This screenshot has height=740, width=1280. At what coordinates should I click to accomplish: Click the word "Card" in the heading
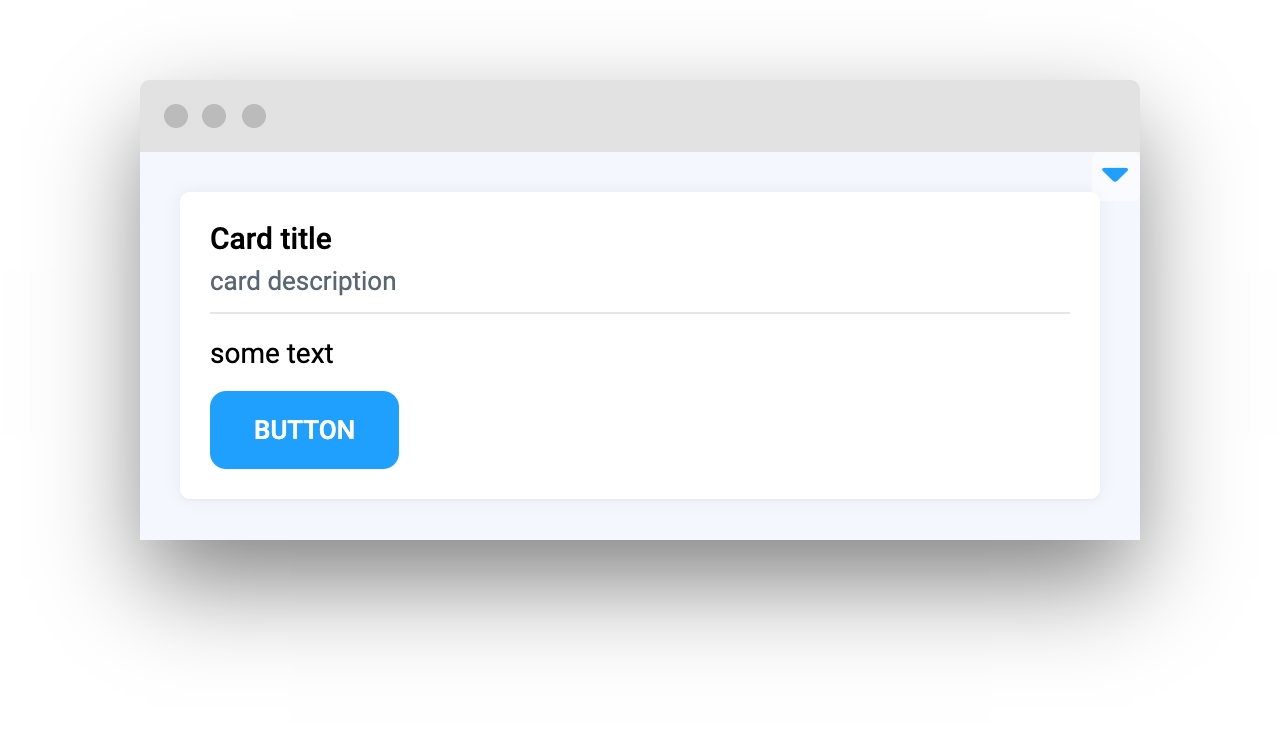(x=241, y=239)
